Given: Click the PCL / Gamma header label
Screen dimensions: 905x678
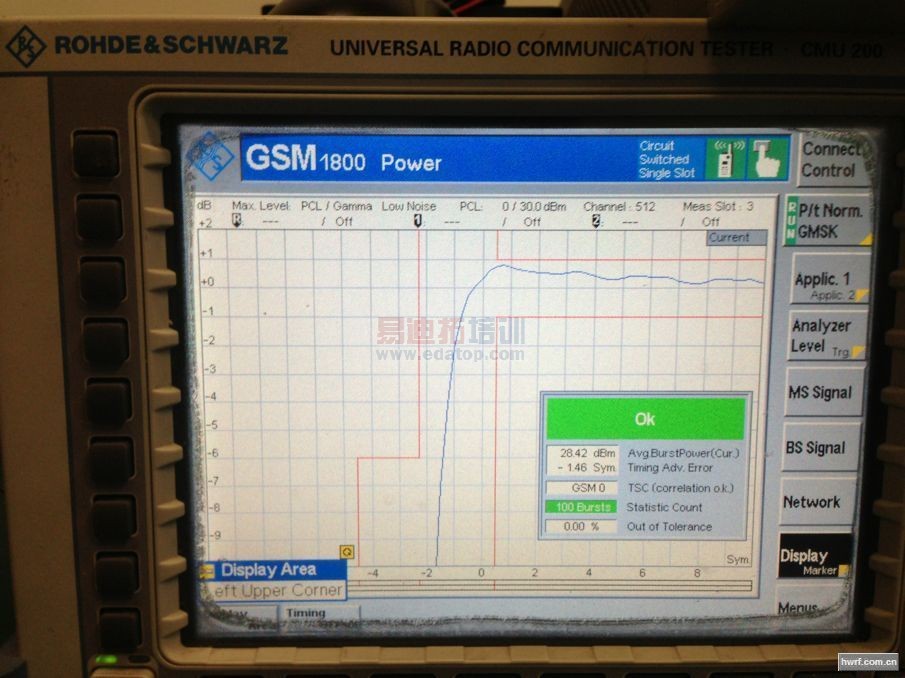Looking at the screenshot, I should tap(336, 206).
